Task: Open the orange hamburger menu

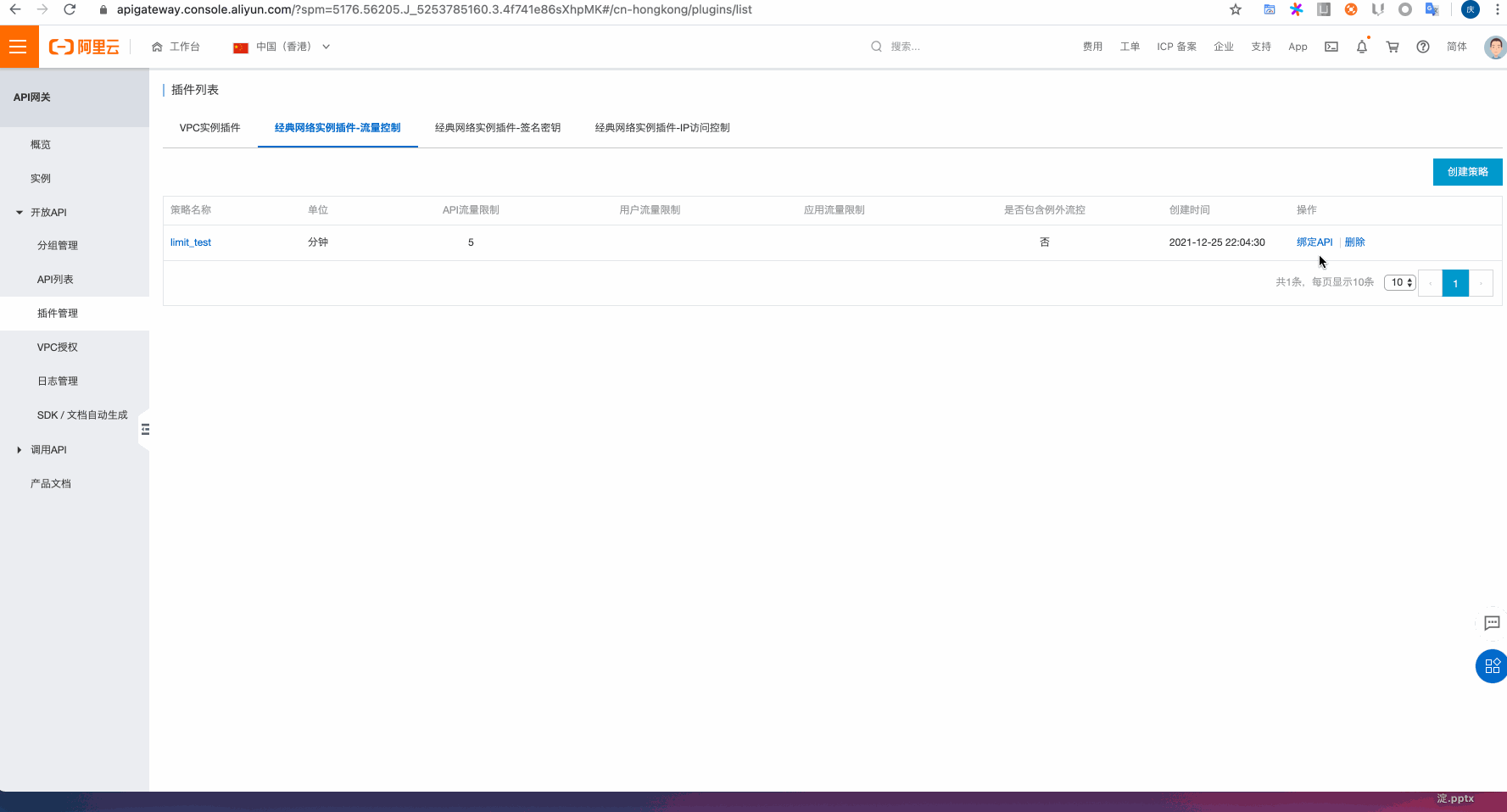Action: [19, 47]
